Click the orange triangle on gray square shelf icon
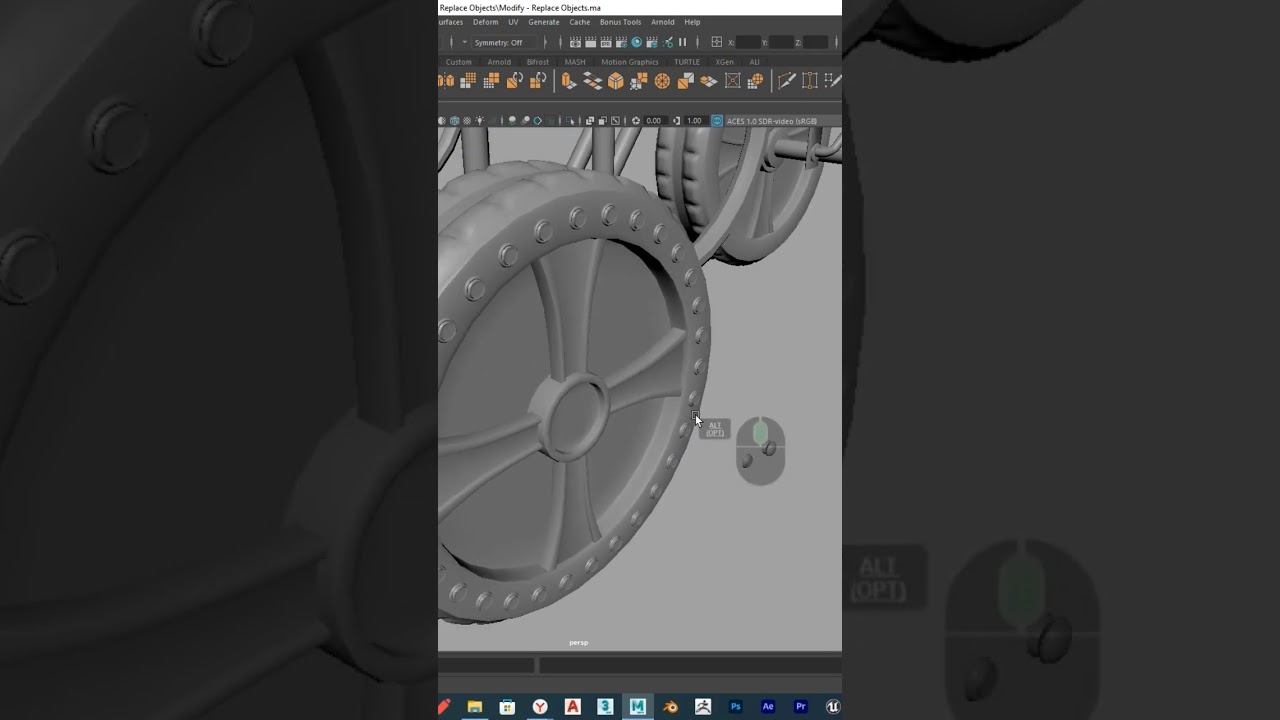 coord(685,80)
